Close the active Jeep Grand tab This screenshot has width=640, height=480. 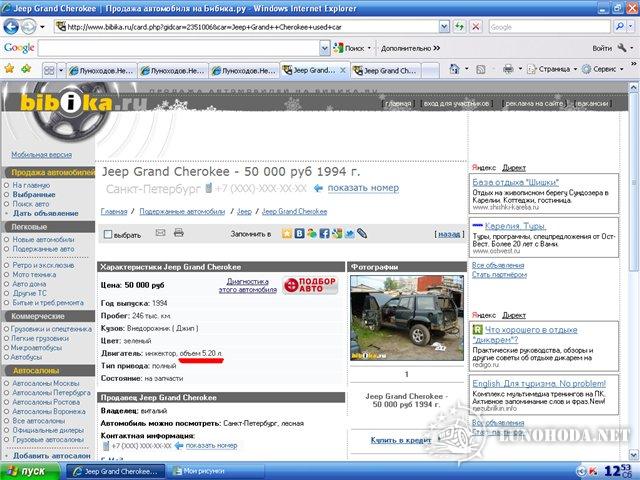point(343,70)
